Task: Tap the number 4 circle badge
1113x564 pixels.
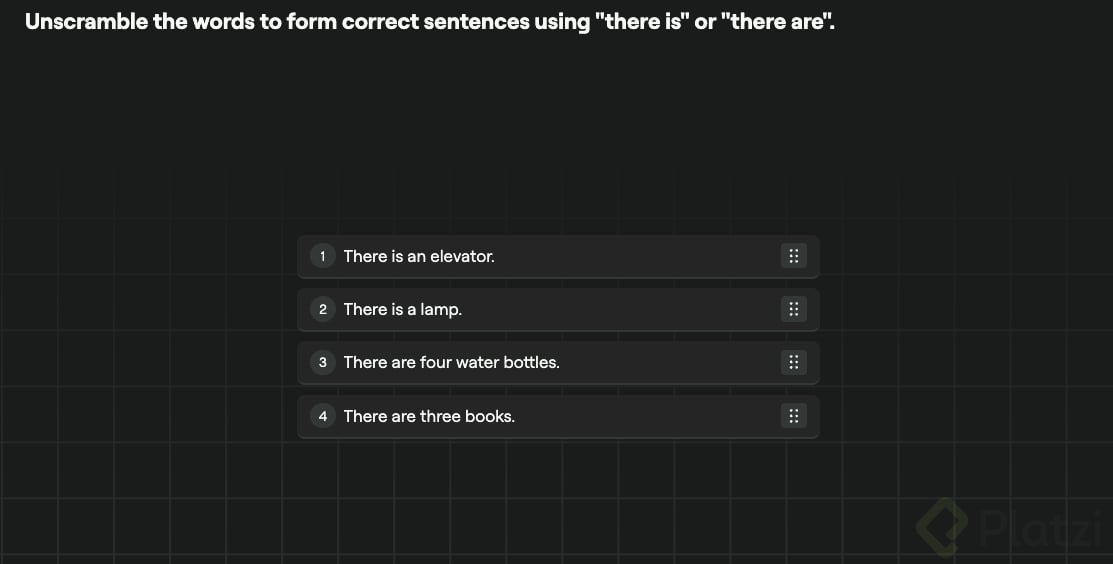Action: tap(322, 416)
